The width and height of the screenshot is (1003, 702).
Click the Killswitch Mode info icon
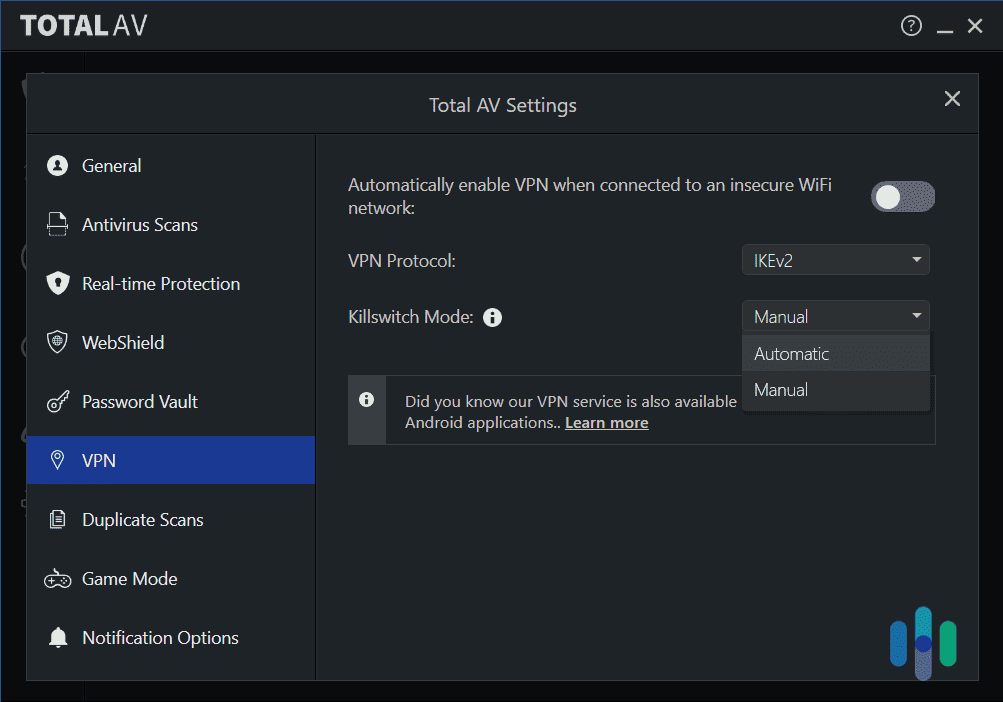pyautogui.click(x=492, y=316)
